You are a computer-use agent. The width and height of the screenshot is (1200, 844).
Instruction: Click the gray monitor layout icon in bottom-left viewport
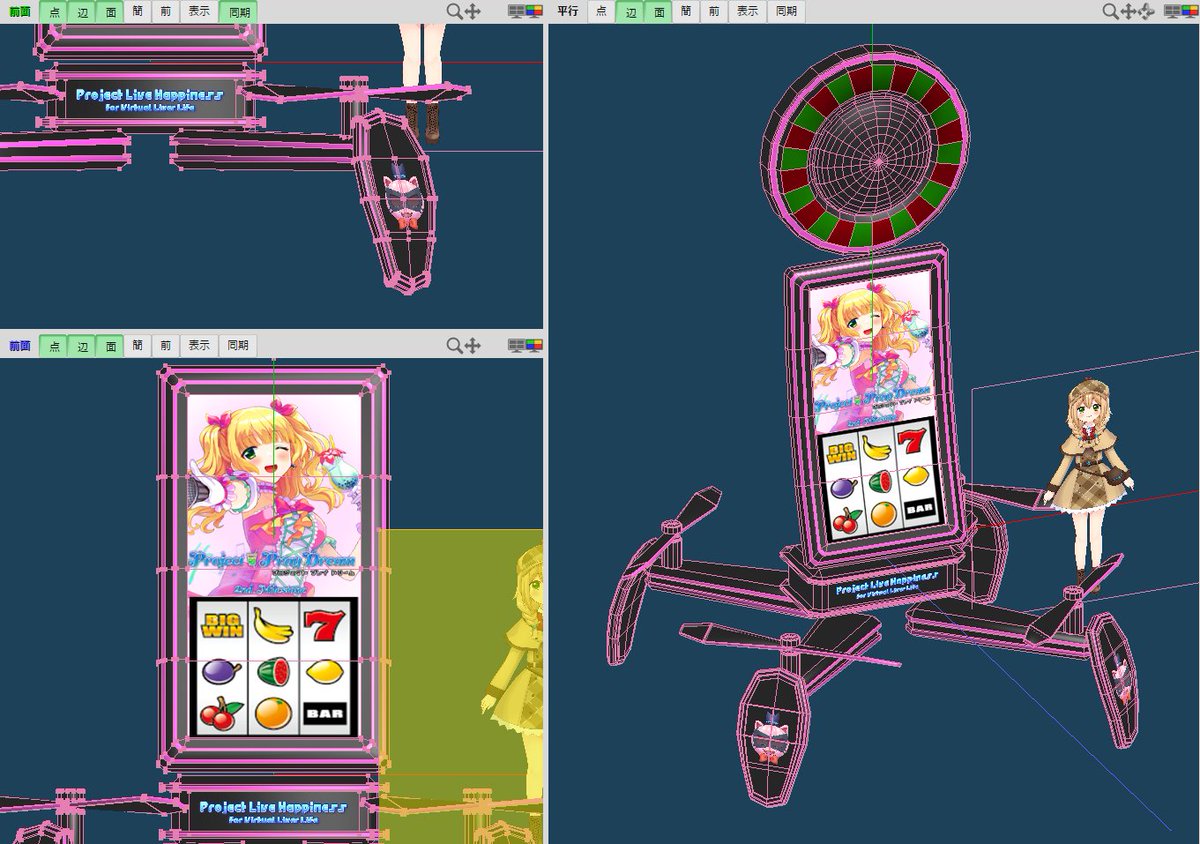pyautogui.click(x=516, y=345)
